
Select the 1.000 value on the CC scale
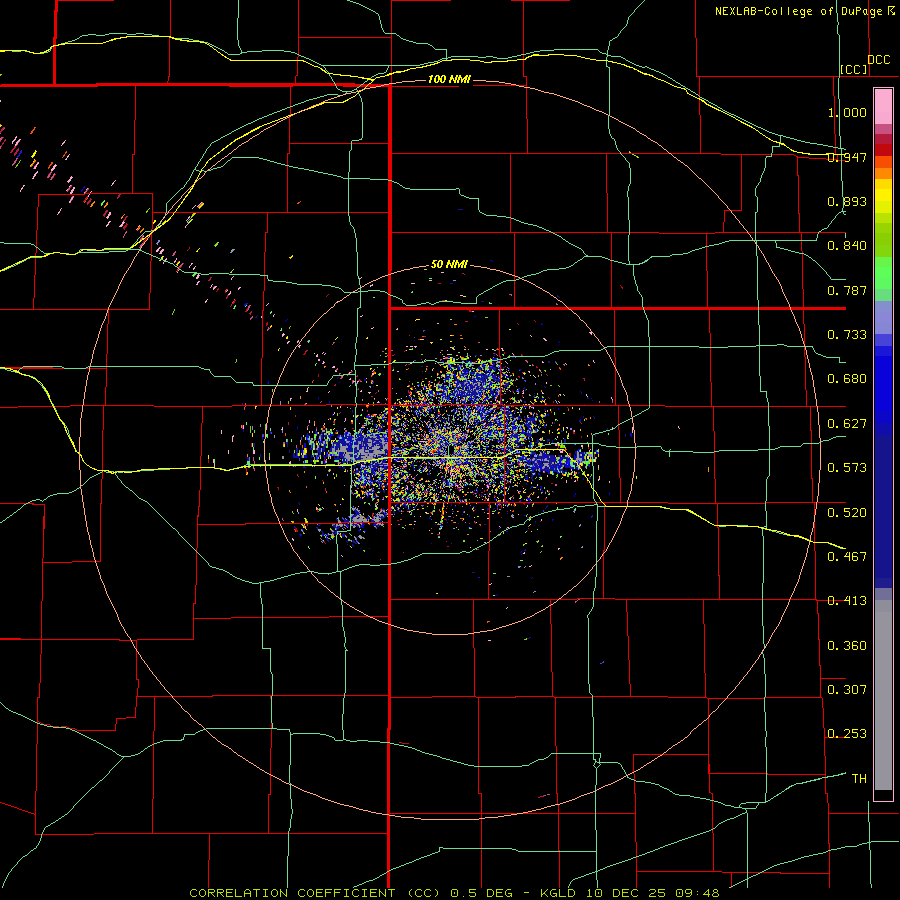847,112
